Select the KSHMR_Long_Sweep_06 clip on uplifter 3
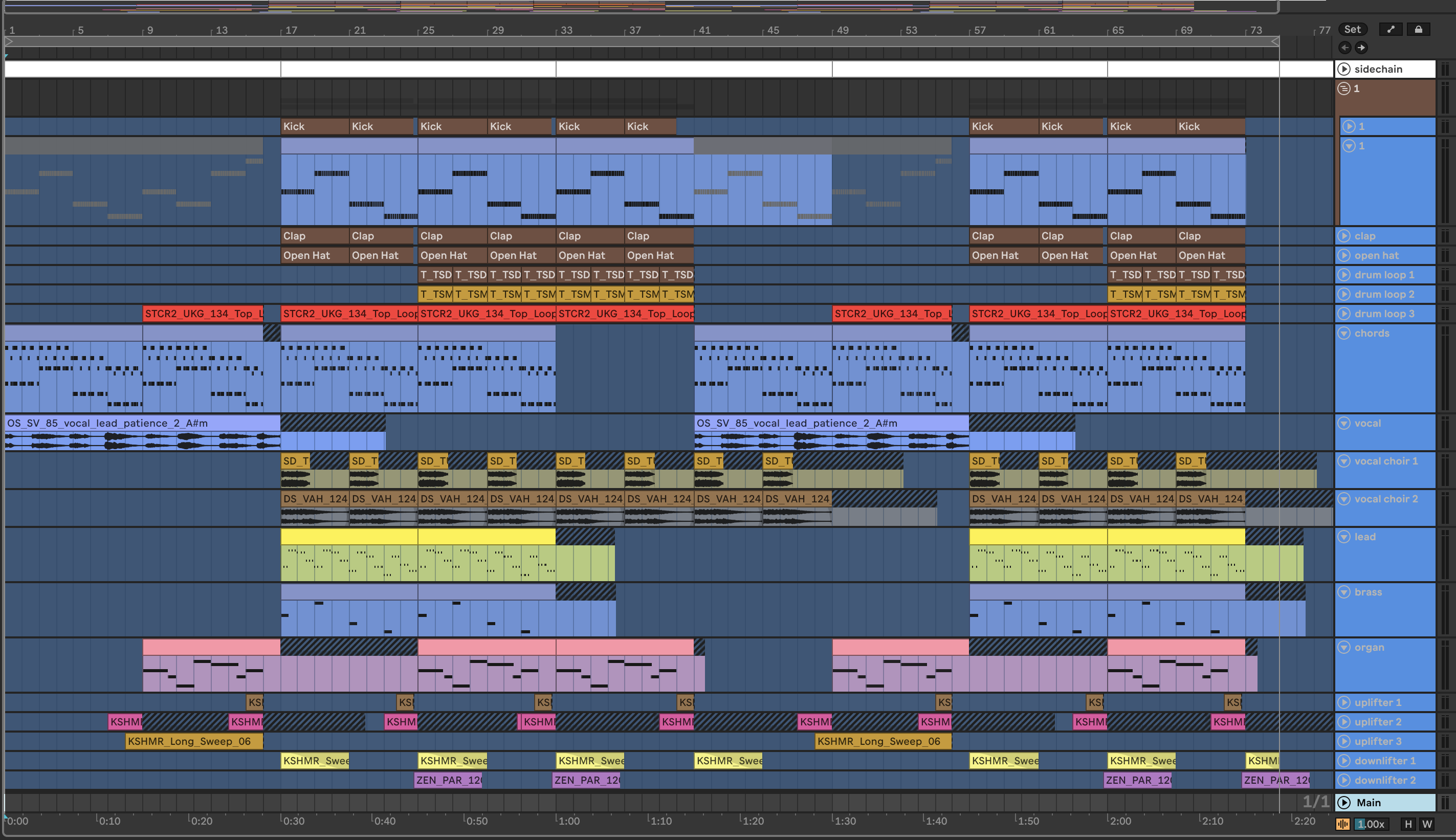 tap(193, 741)
